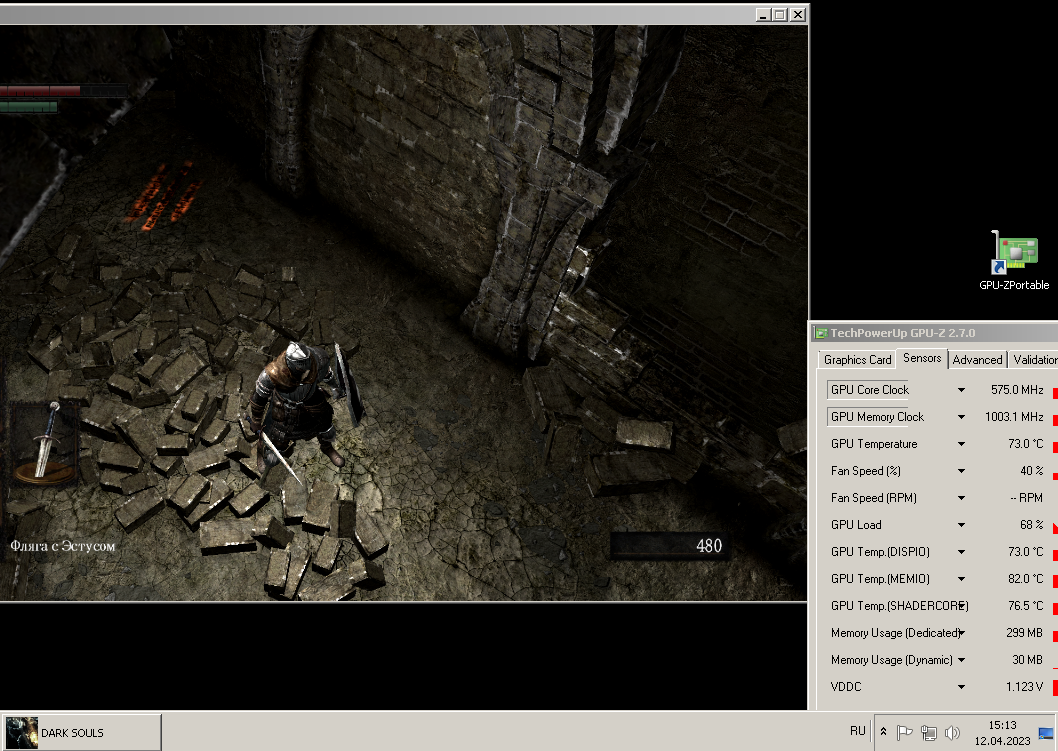Screen dimensions: 1058x751
Task: Click the GPU-Z title bar app icon
Action: click(820, 333)
